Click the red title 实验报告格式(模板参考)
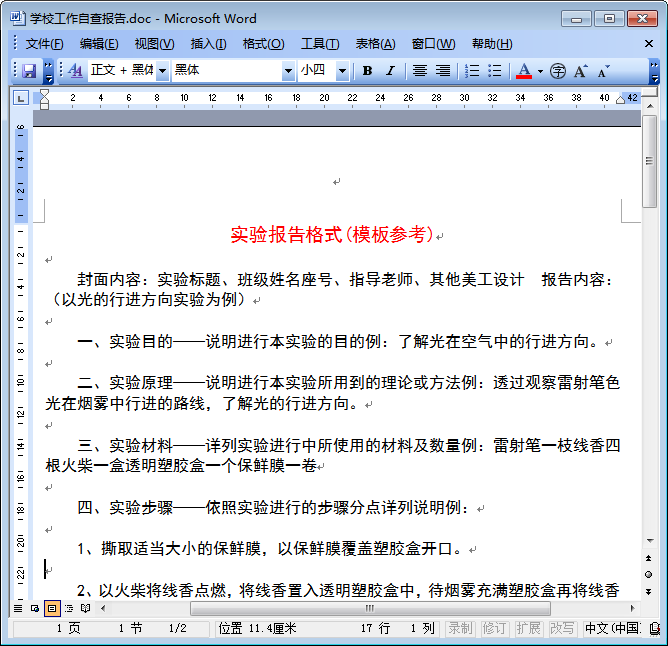The height and width of the screenshot is (646, 668). [331, 234]
